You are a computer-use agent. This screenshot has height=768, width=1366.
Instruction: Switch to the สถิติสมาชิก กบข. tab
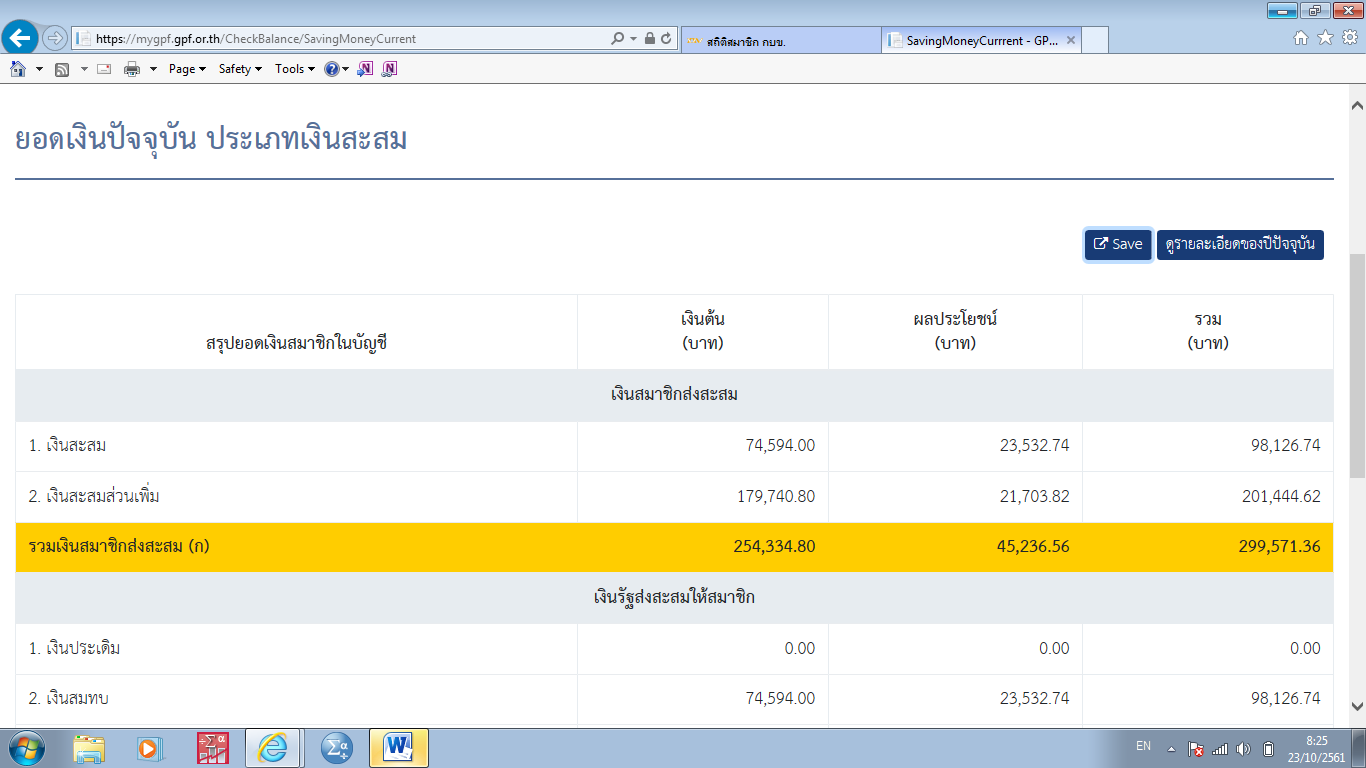pyautogui.click(x=780, y=40)
